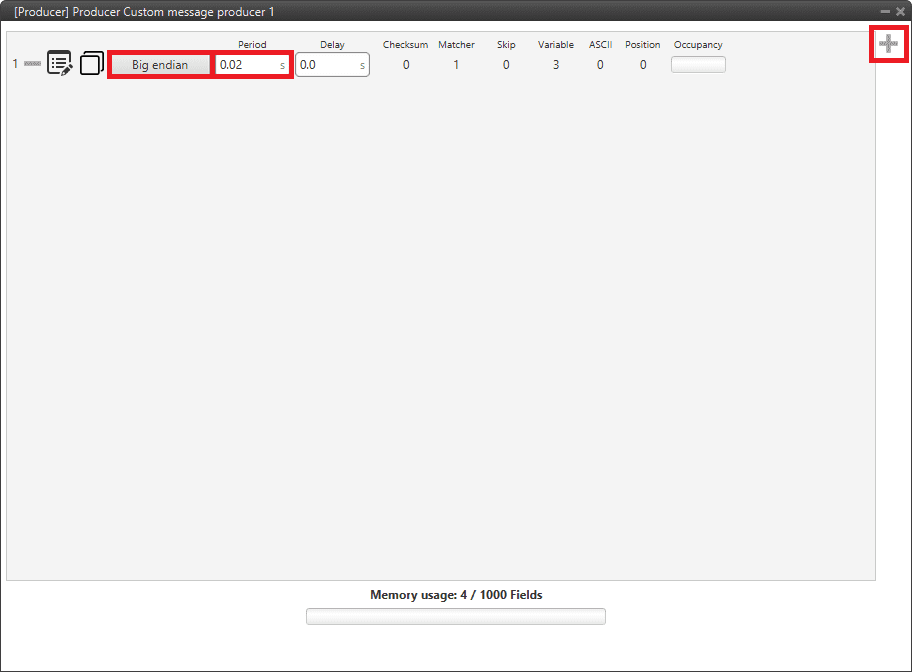Click the Occupancy bar of message 1
This screenshot has height=672, width=912.
698,65
